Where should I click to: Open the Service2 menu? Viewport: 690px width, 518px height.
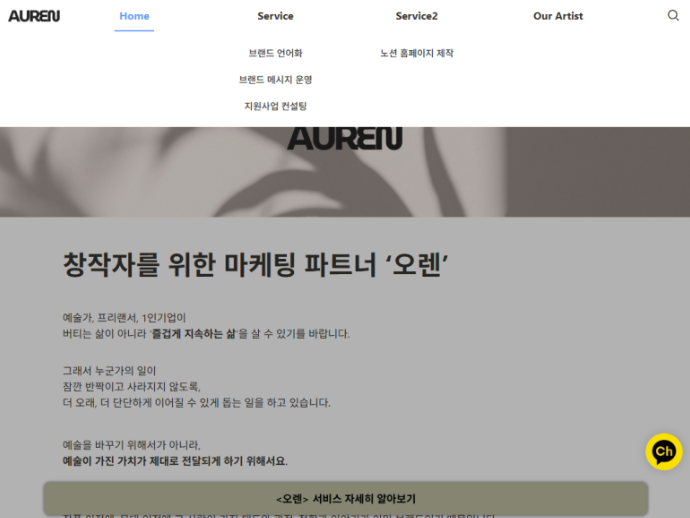417,16
